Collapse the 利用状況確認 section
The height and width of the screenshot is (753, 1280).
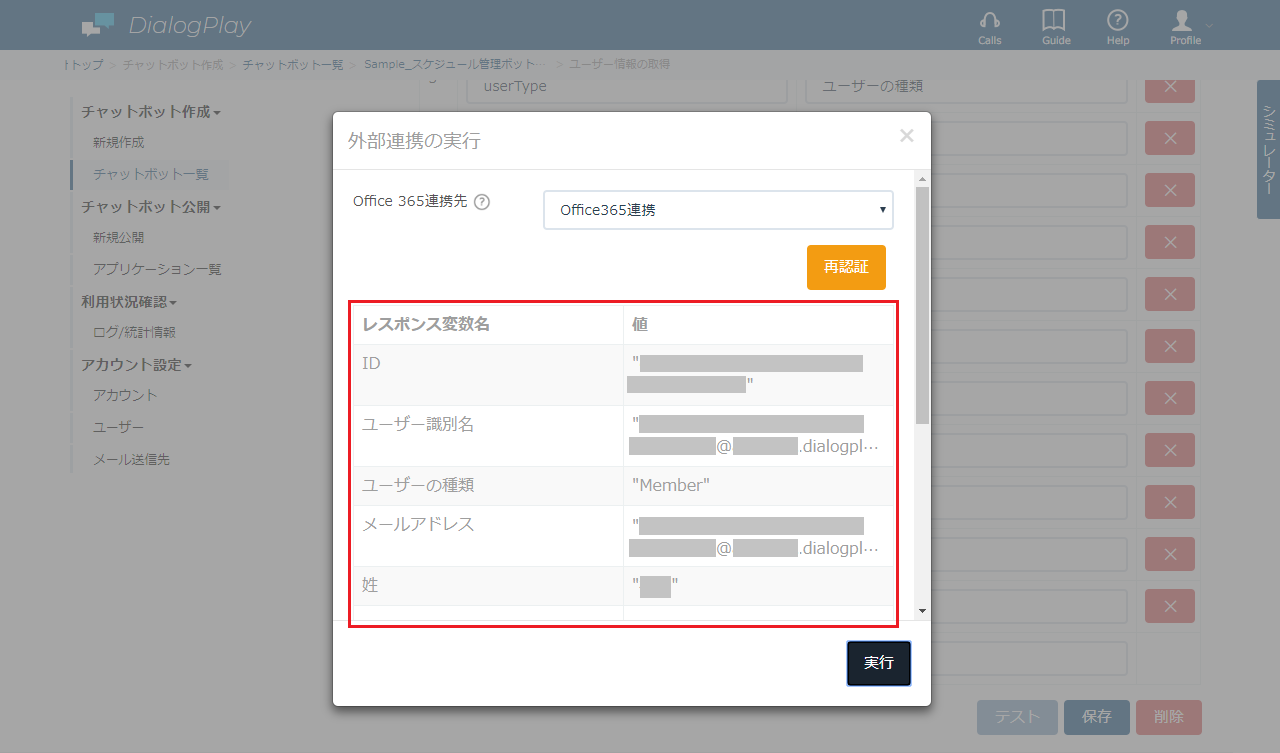coord(128,302)
